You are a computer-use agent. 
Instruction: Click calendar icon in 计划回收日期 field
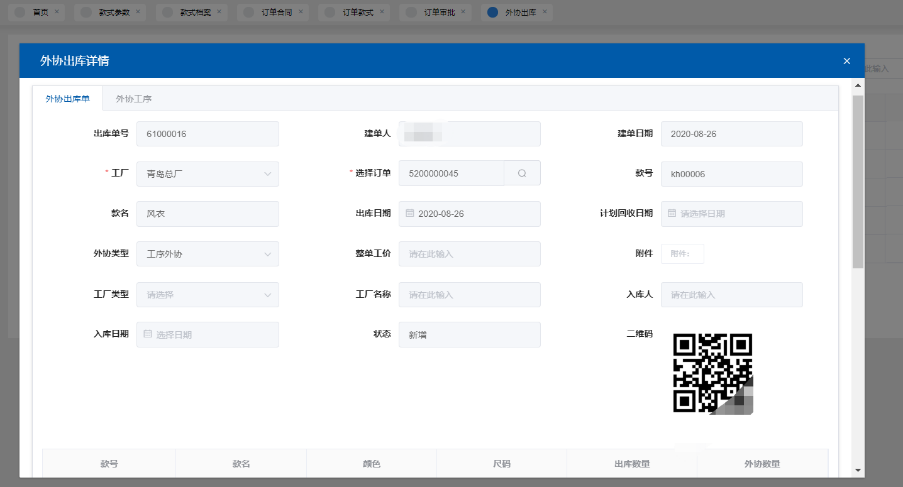pyautogui.click(x=672, y=214)
